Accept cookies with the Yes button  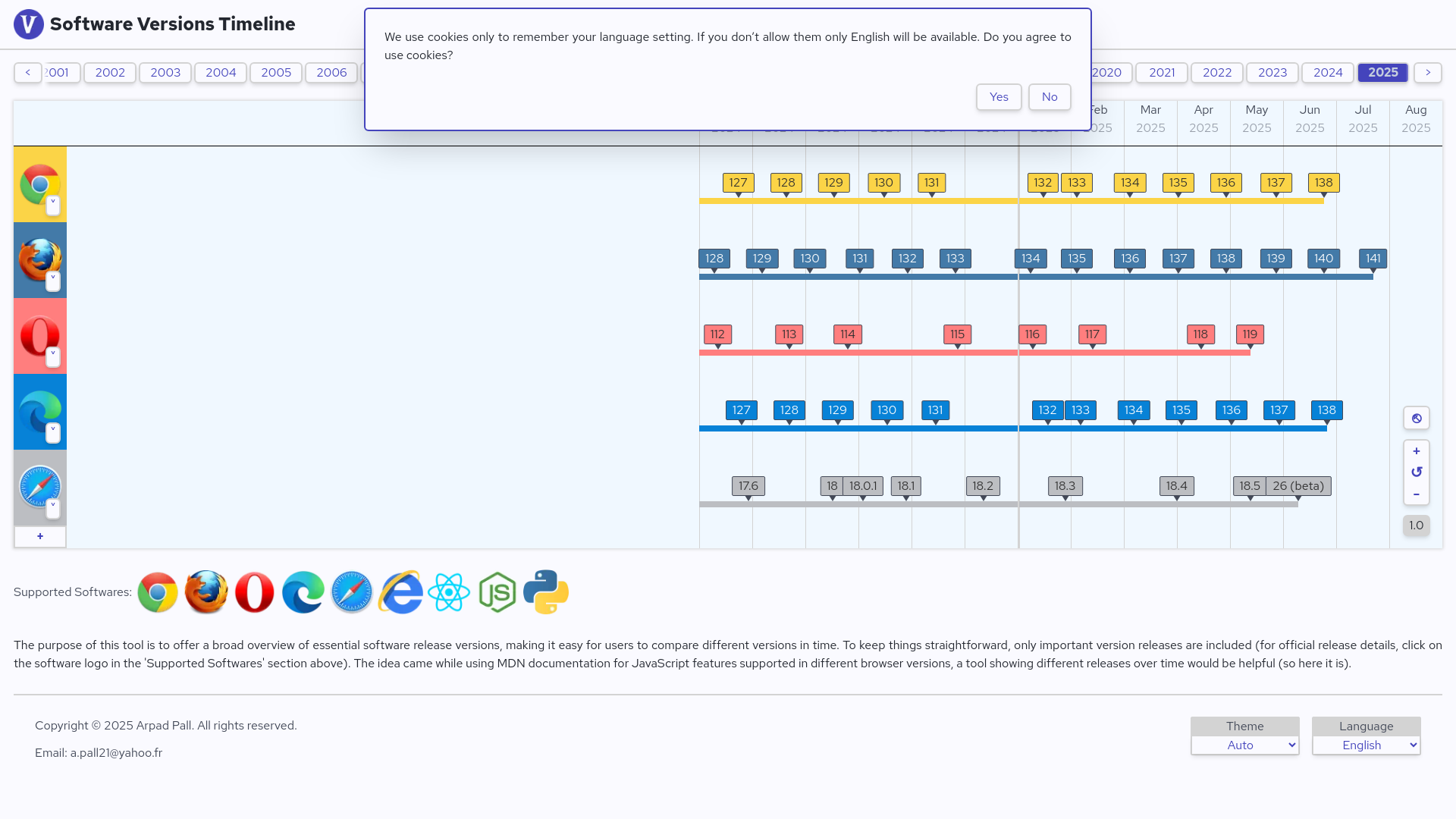999,97
